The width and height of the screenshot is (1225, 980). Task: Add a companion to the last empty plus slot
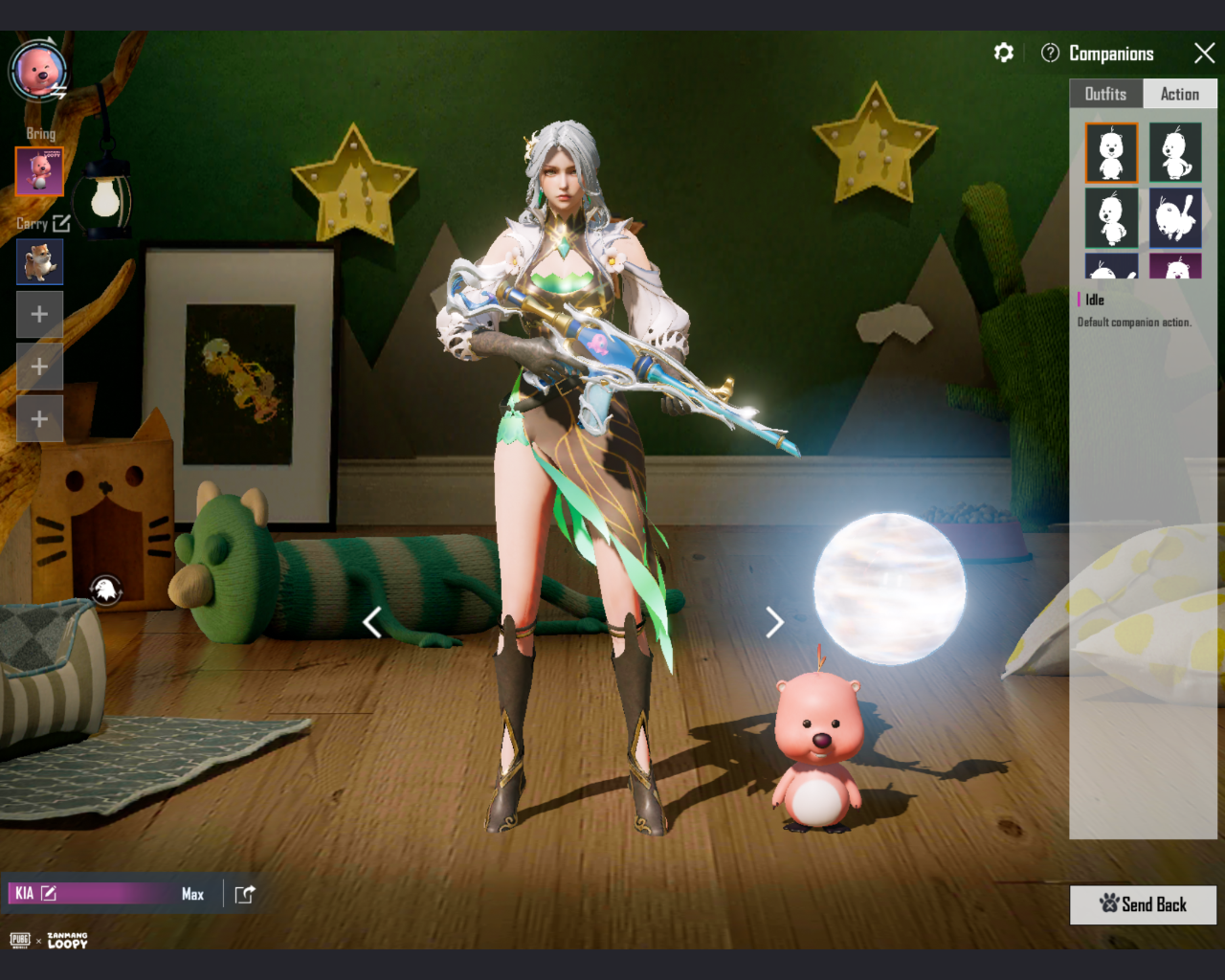pyautogui.click(x=39, y=419)
